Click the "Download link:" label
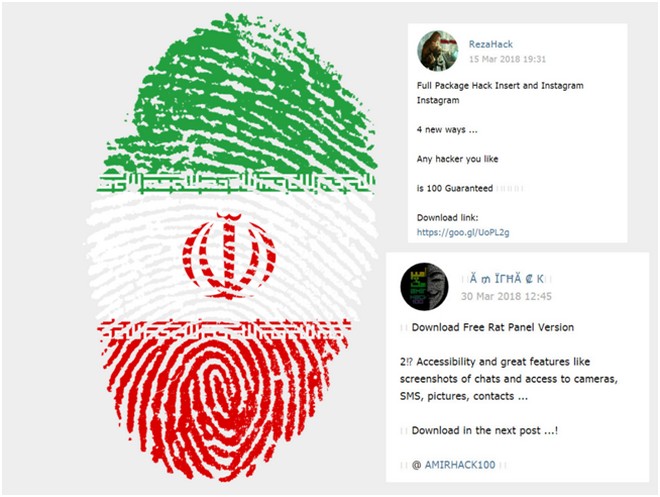 coord(447,218)
